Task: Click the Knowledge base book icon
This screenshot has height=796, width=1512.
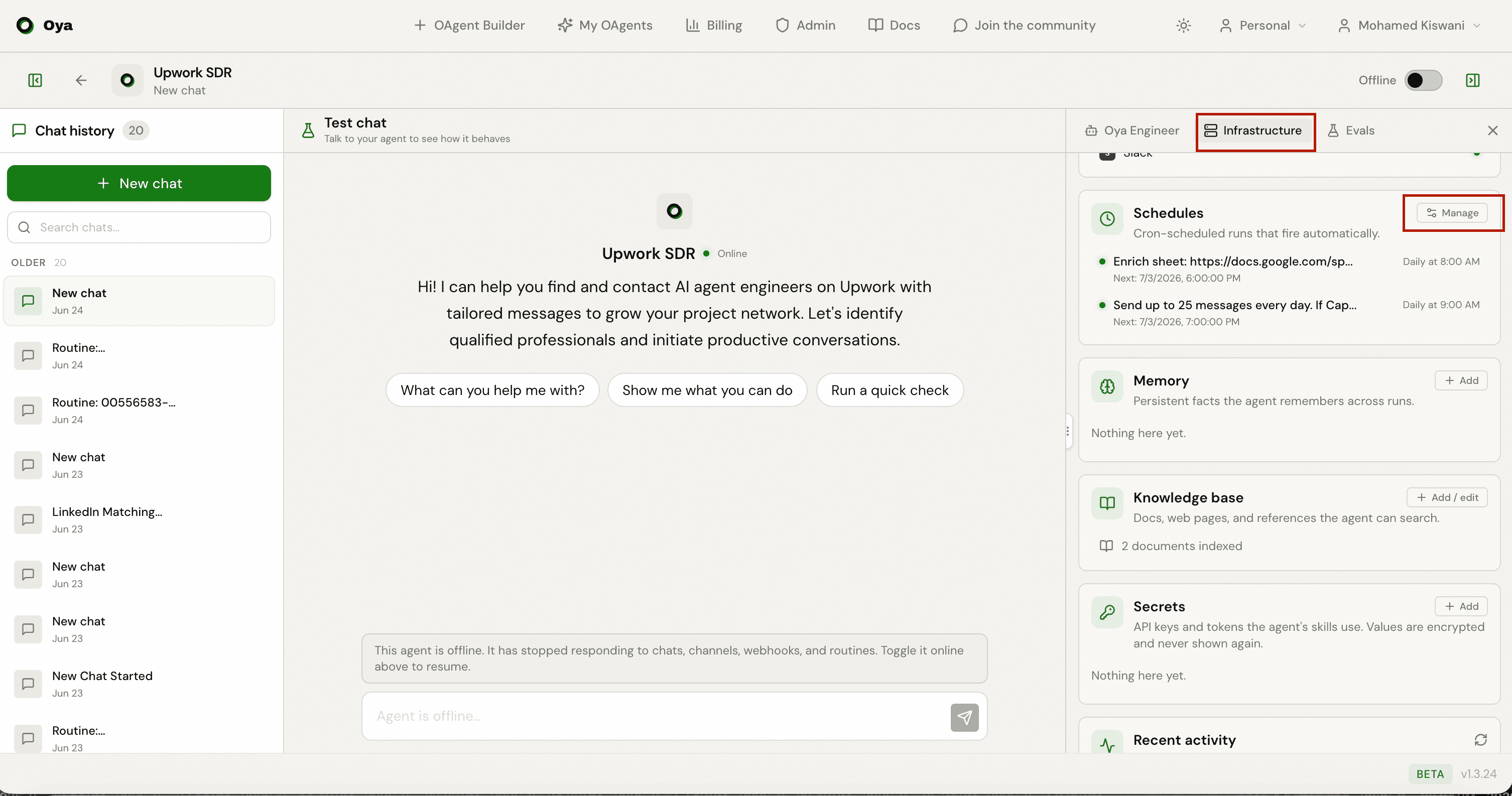Action: pos(1107,503)
